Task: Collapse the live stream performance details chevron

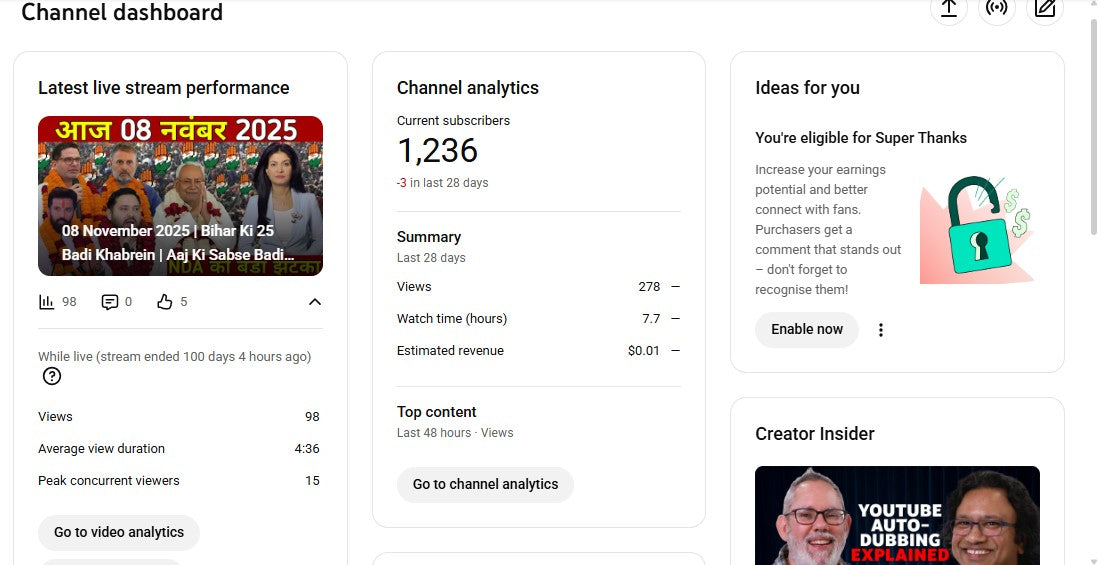Action: pyautogui.click(x=314, y=302)
